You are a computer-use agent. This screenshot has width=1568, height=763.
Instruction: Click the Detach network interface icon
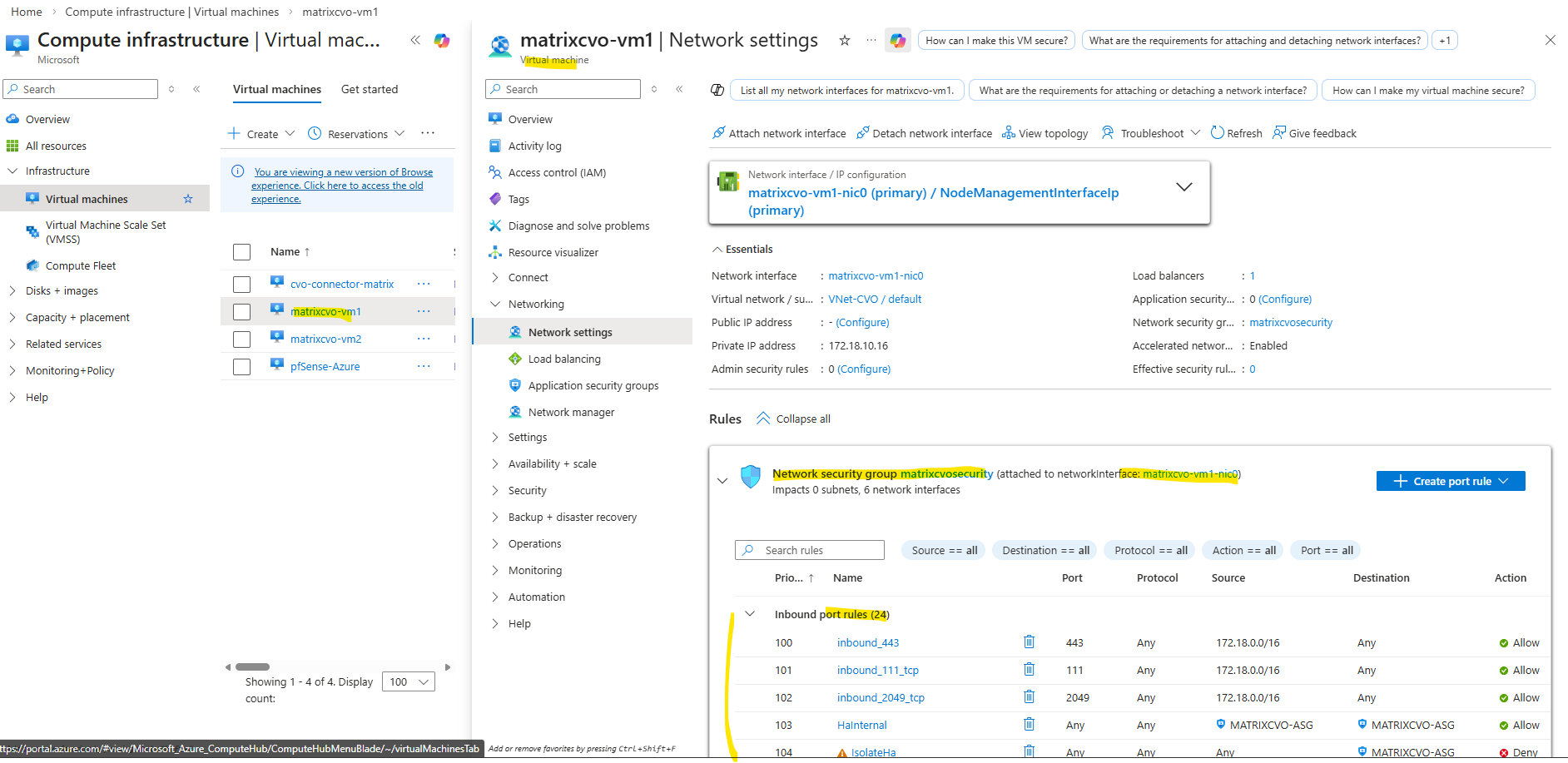tap(863, 133)
